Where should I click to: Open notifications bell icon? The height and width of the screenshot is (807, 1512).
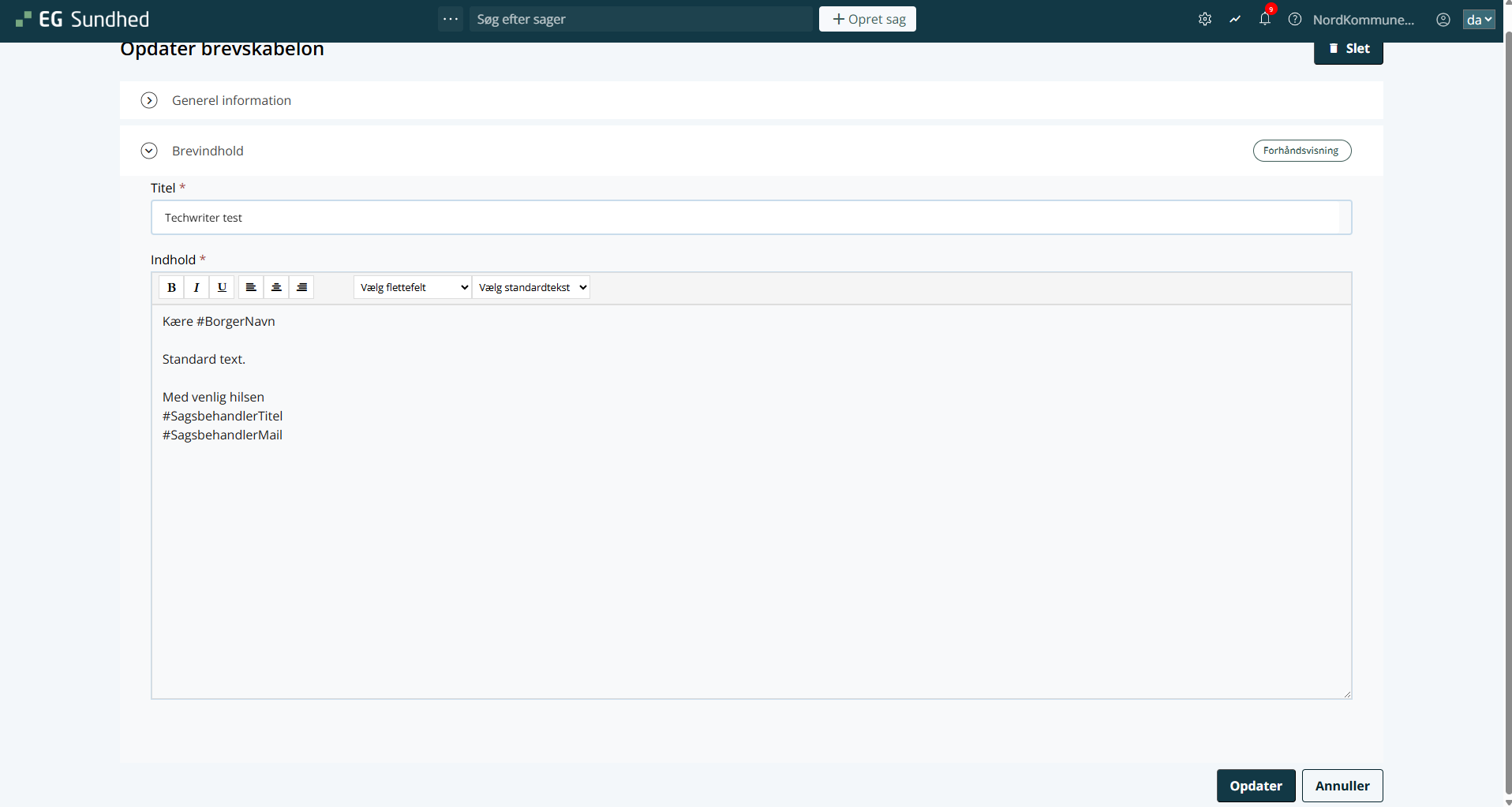pyautogui.click(x=1265, y=20)
